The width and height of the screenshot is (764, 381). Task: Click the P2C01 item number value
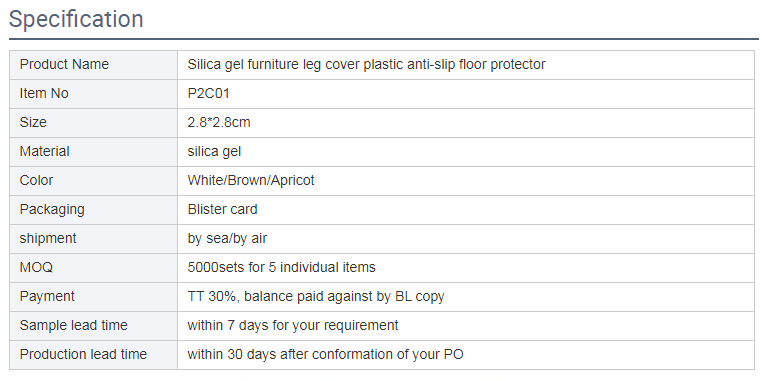pos(209,94)
